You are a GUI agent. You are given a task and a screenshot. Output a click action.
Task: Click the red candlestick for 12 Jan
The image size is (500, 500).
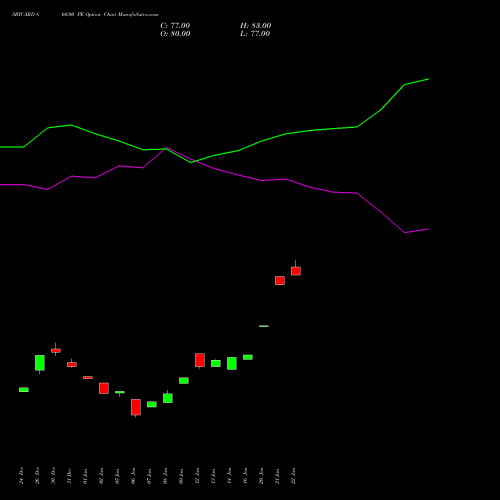coord(200,360)
